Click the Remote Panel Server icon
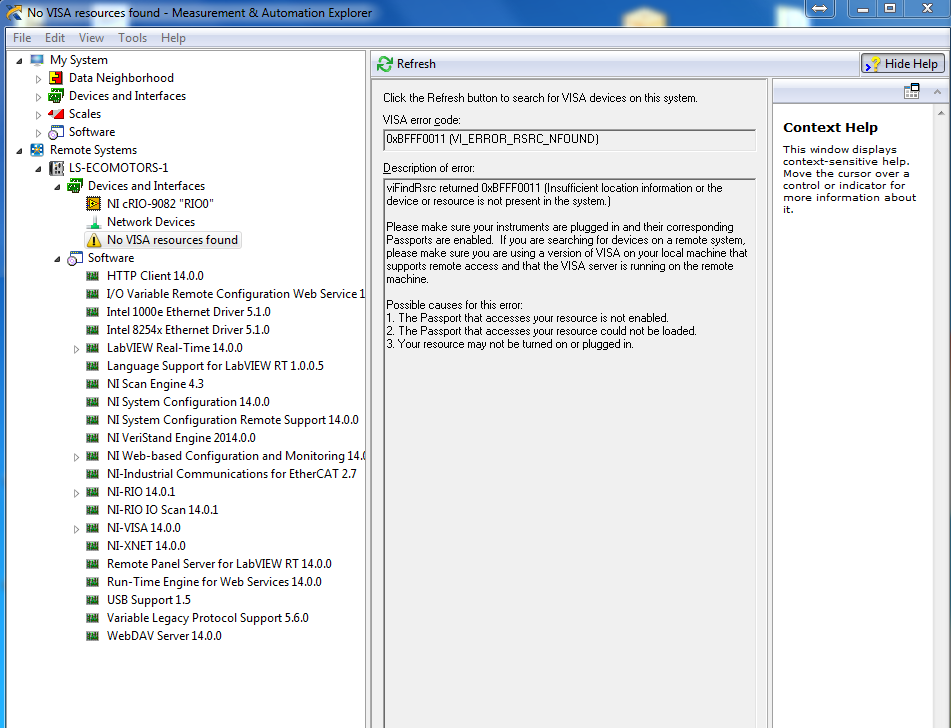Screen dimensions: 951x728 (x=92, y=564)
